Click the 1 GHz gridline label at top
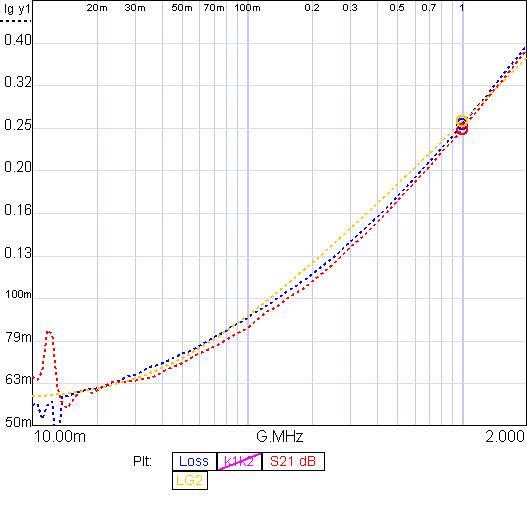 462,8
